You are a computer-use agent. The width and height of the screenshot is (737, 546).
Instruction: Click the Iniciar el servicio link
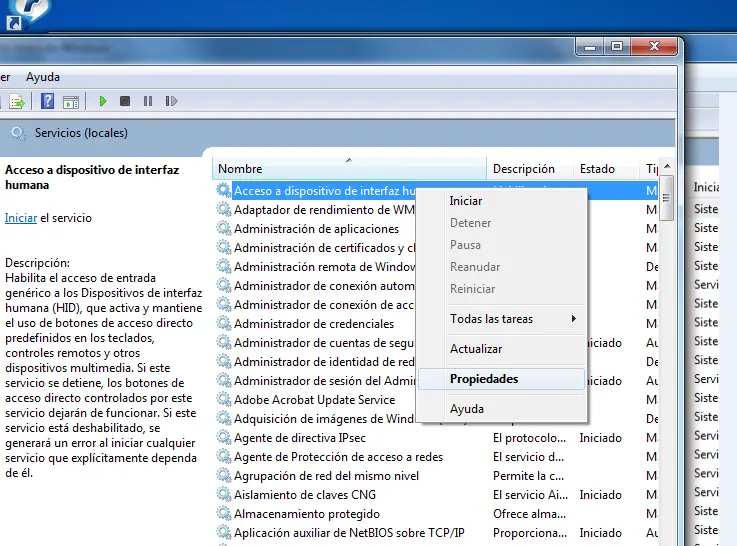pyautogui.click(x=21, y=218)
